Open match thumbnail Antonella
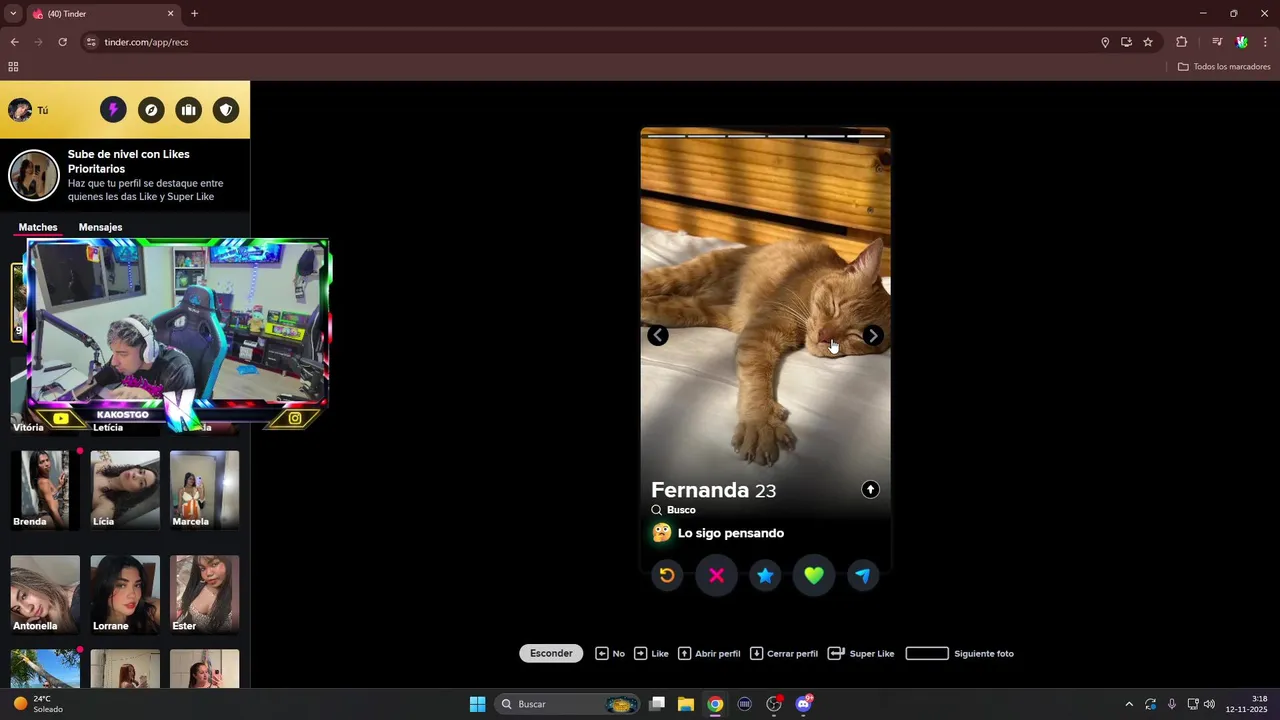The height and width of the screenshot is (720, 1280). coord(45,594)
